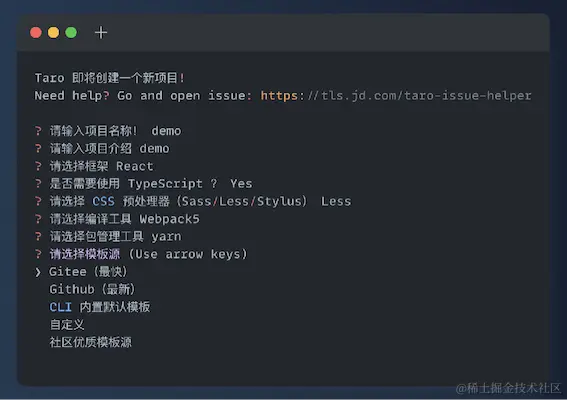Choose the 自定义 custom option
The height and width of the screenshot is (400, 567).
(x=67, y=324)
